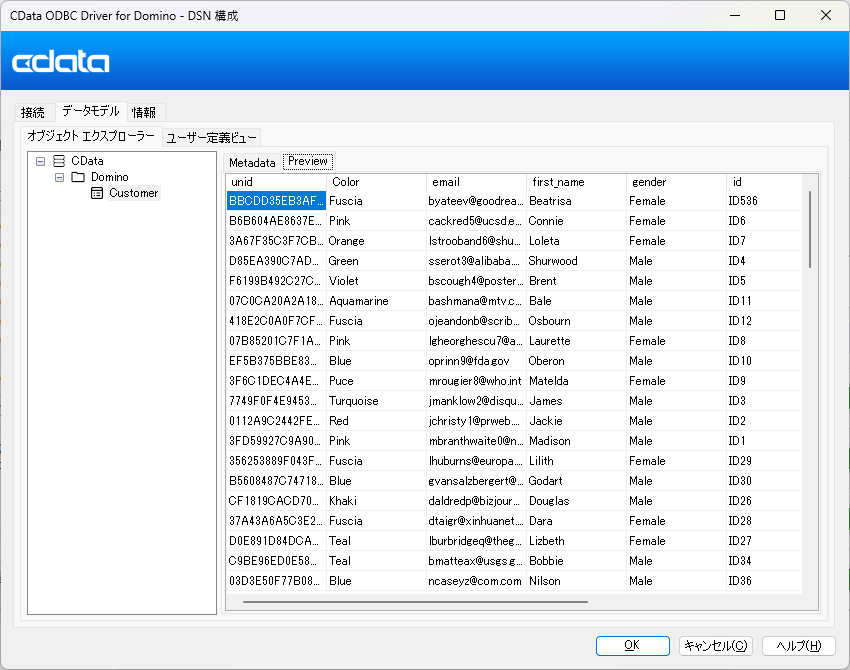The width and height of the screenshot is (850, 670).
Task: Switch to the データモデル tab
Action: point(91,111)
